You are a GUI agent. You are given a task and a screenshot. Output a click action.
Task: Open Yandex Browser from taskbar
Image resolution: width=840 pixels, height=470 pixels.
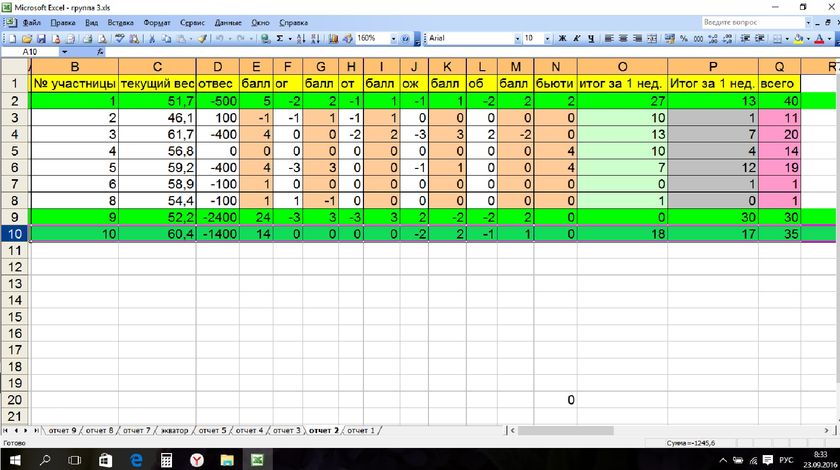point(197,460)
